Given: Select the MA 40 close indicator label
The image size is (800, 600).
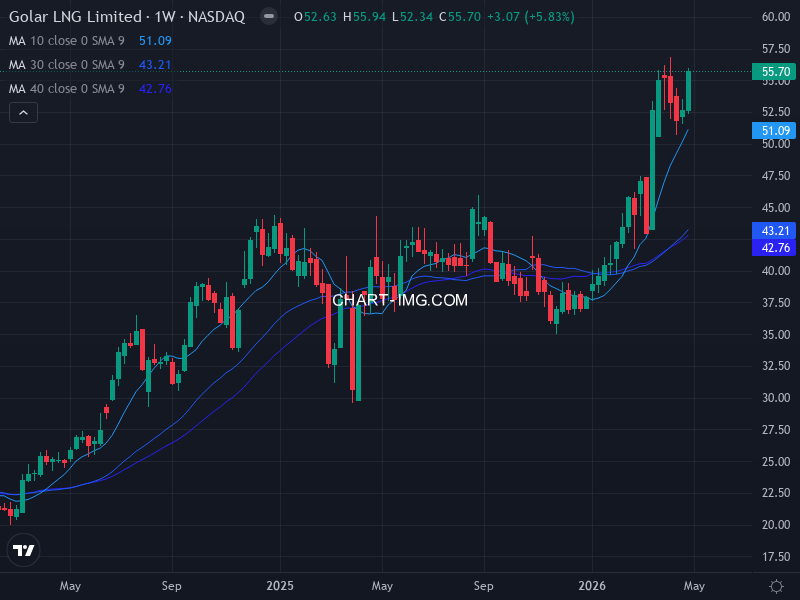Looking at the screenshot, I should pos(66,89).
